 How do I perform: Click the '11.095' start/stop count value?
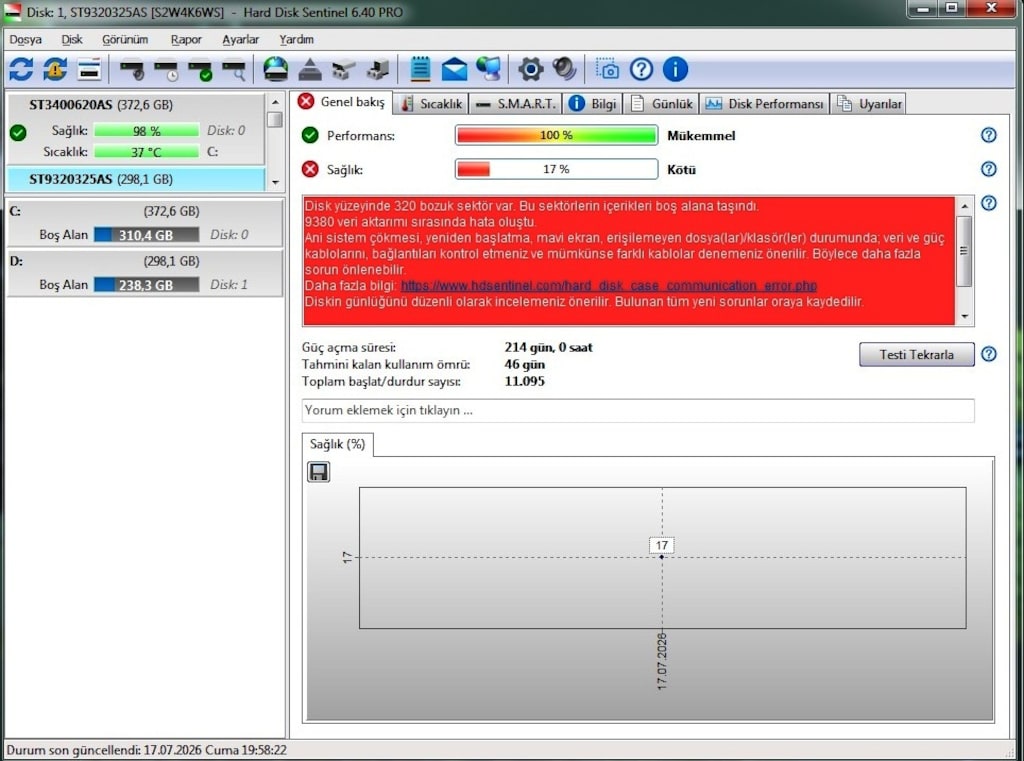[x=524, y=381]
